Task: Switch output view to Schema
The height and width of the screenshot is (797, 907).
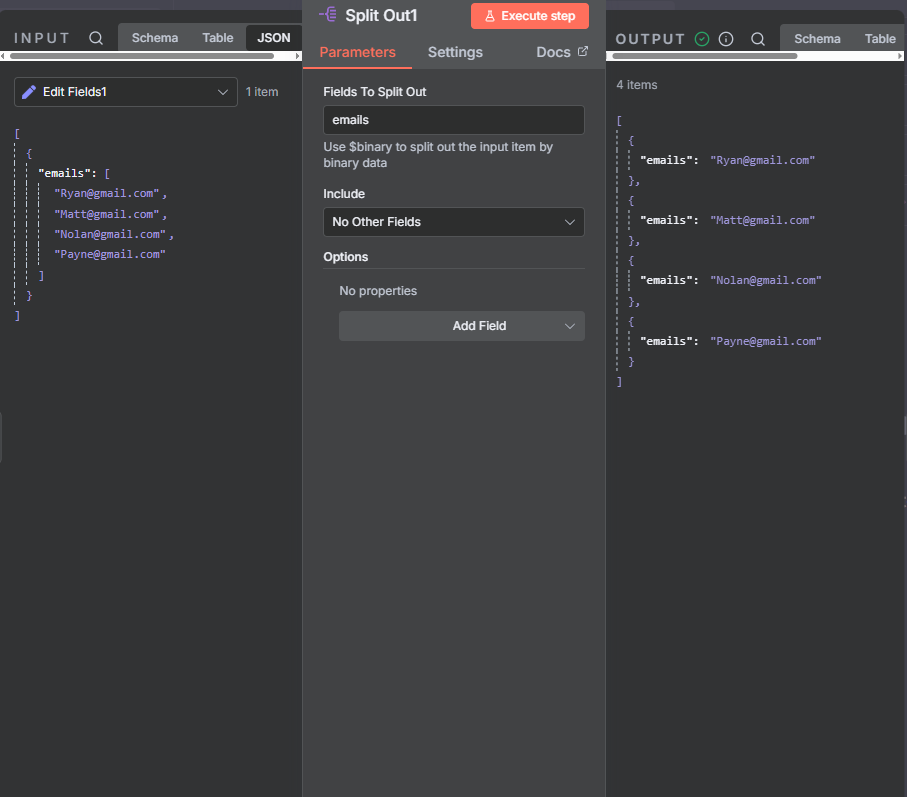Action: (817, 39)
